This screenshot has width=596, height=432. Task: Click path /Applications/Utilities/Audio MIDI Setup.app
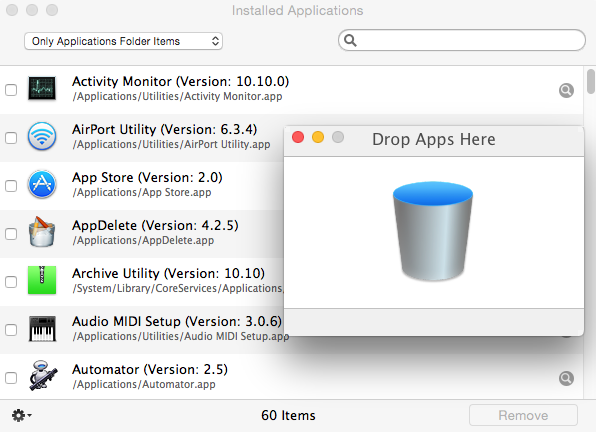click(x=181, y=337)
